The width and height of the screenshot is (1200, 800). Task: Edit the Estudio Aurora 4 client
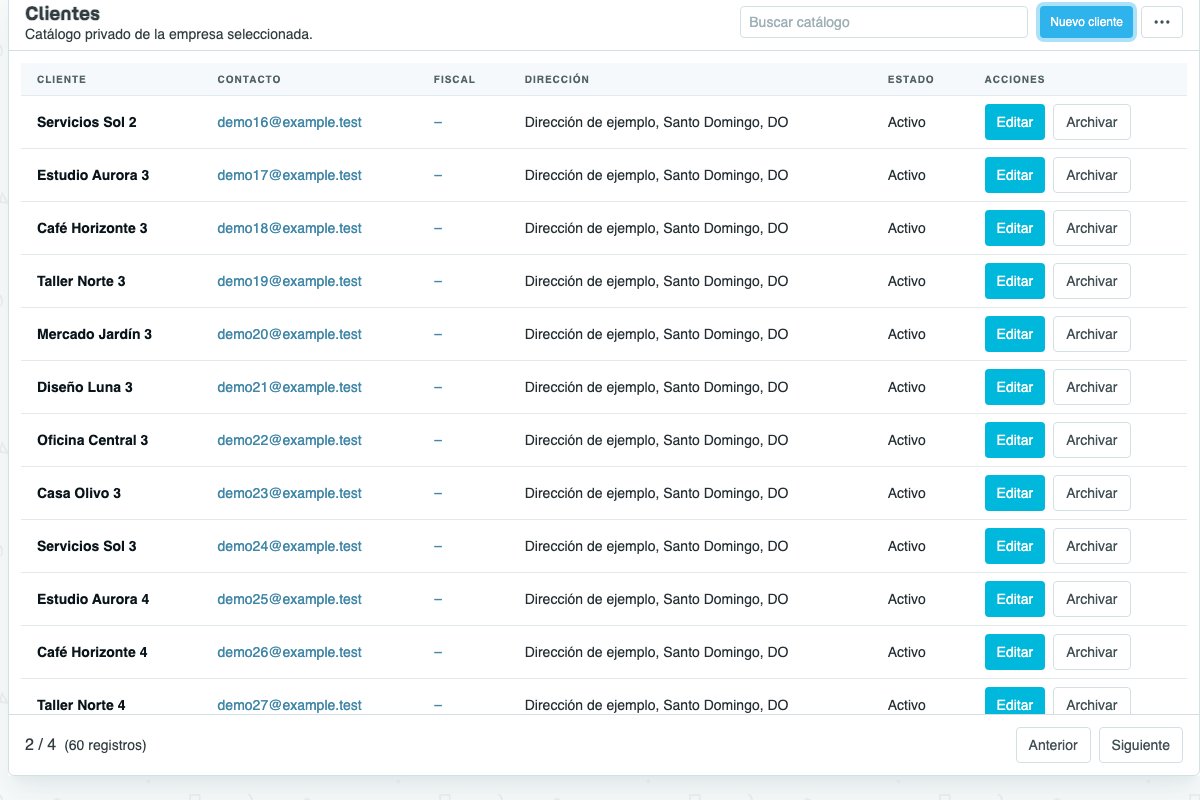[1015, 599]
